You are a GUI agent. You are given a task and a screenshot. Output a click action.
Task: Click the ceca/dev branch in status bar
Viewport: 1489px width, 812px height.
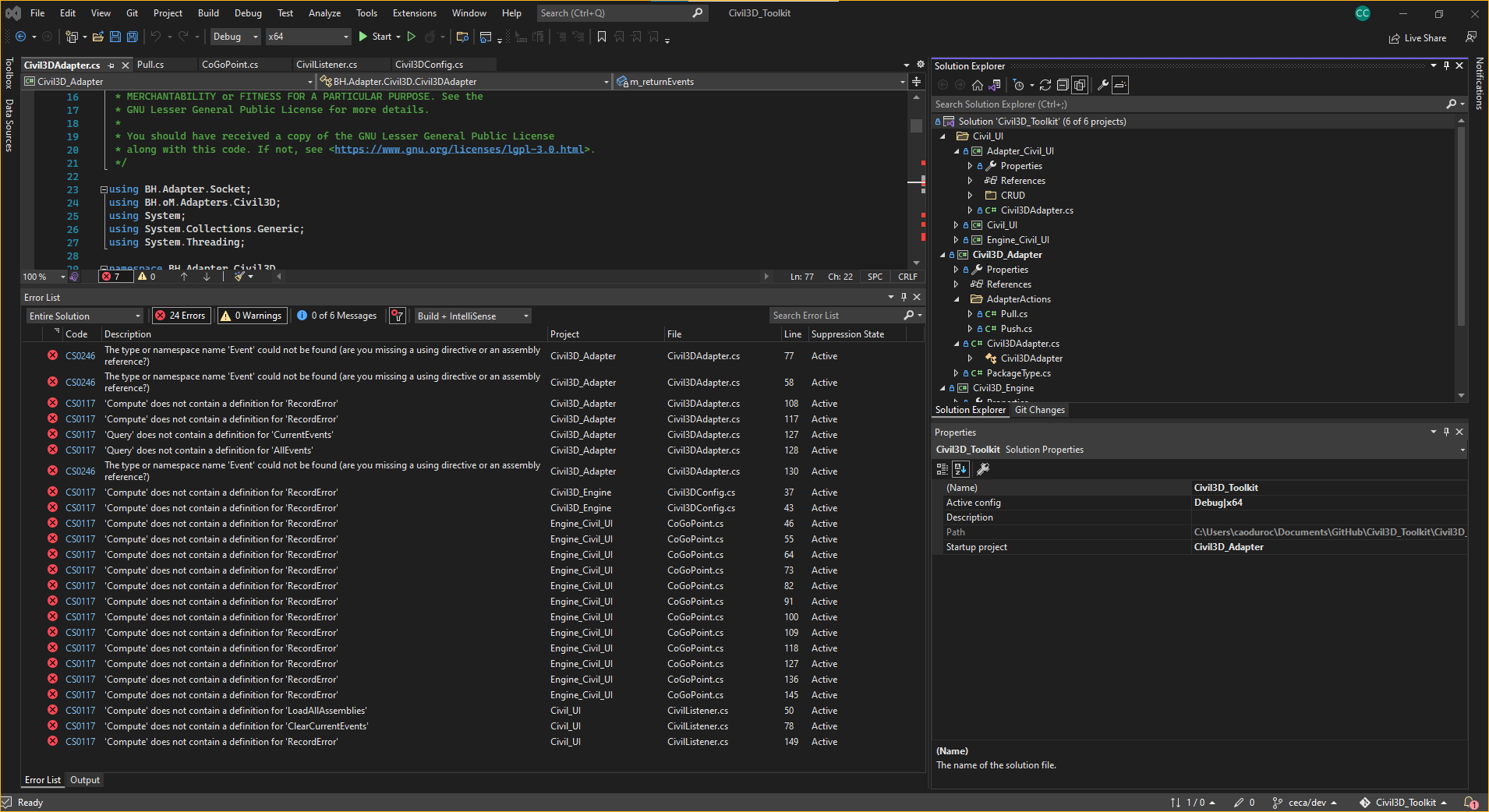point(1305,803)
